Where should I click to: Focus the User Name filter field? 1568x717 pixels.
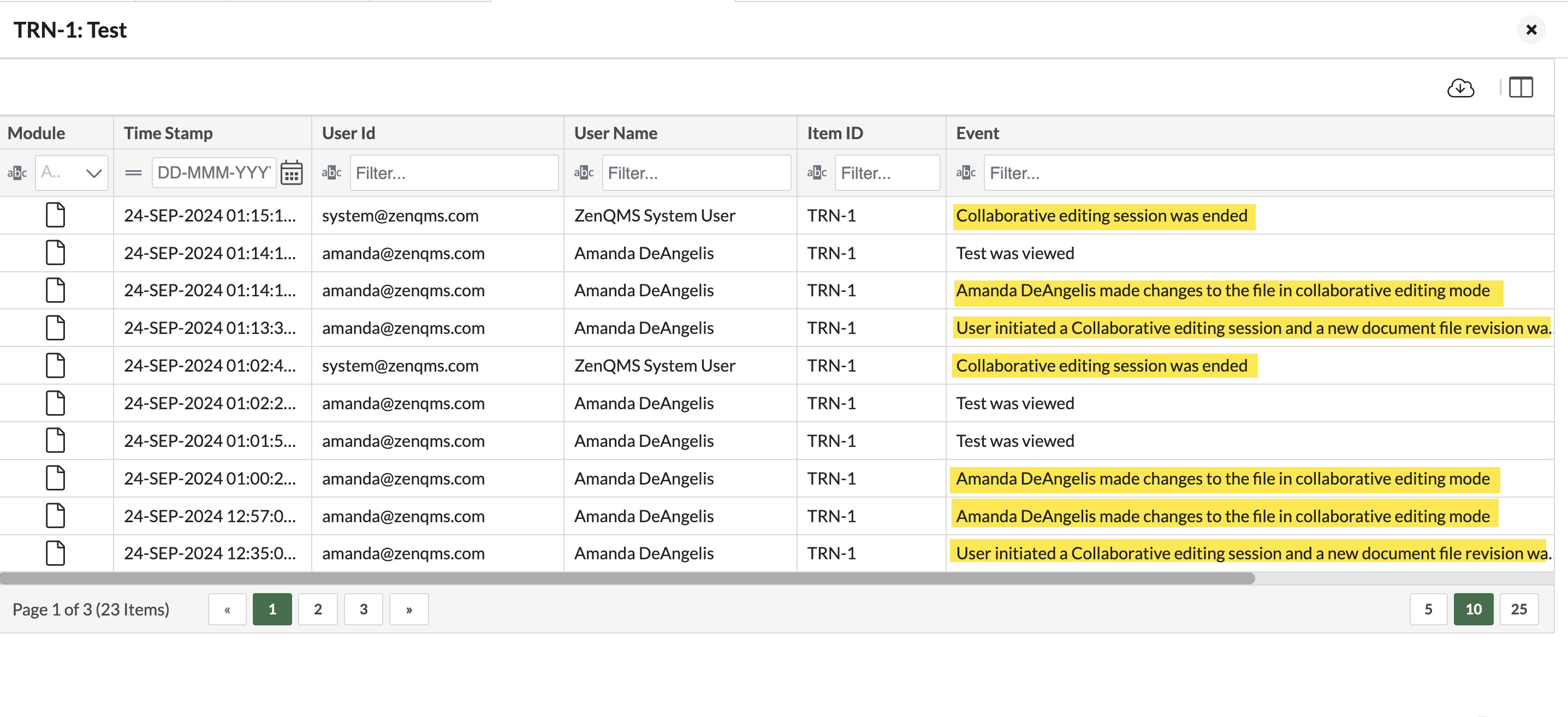pyautogui.click(x=696, y=174)
